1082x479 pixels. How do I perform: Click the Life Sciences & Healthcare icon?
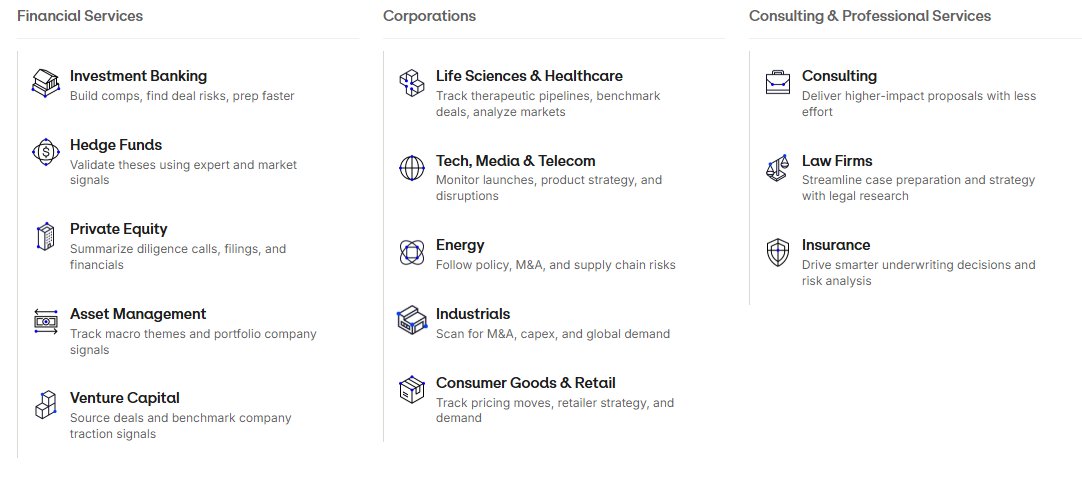tap(412, 83)
